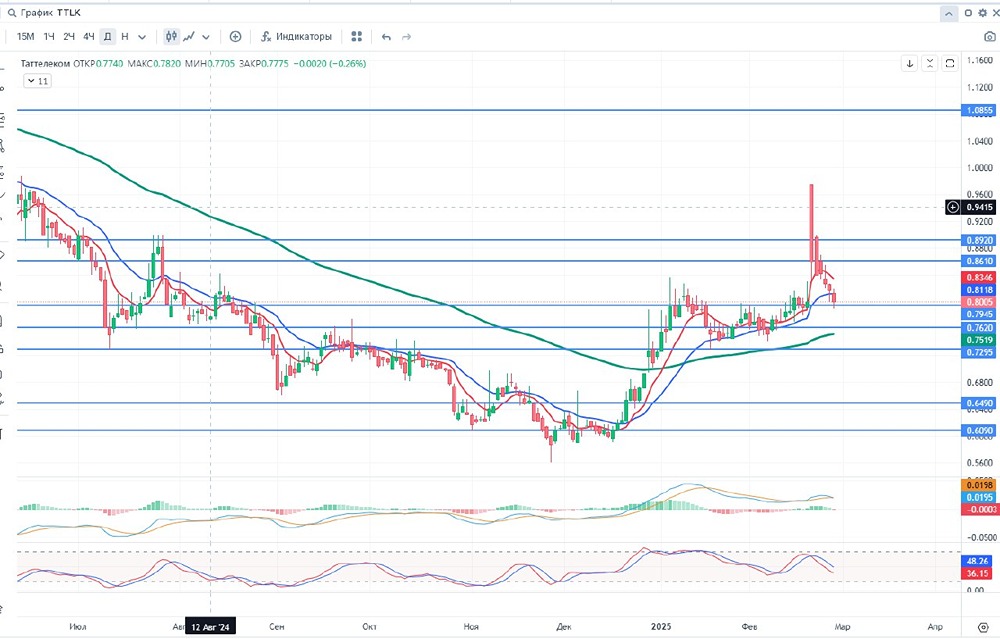Redo the chart action
The height and width of the screenshot is (639, 1000).
[406, 37]
